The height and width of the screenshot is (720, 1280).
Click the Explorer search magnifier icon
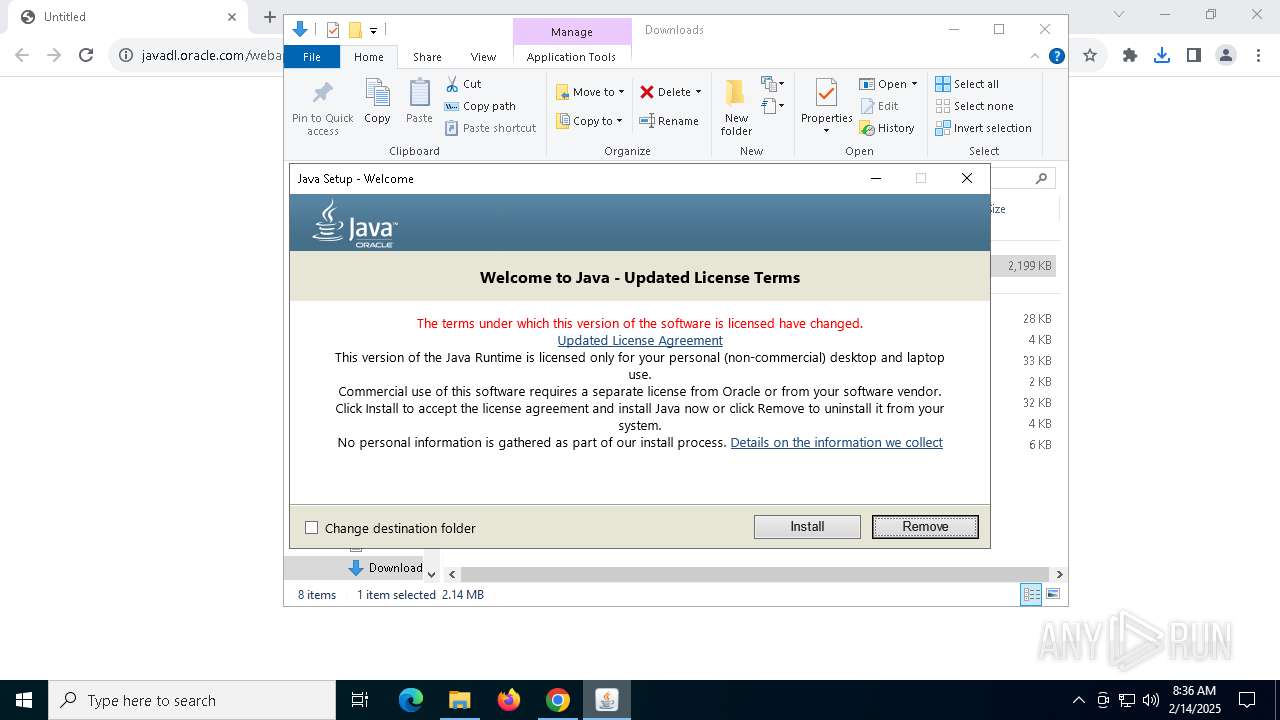pos(1041,178)
